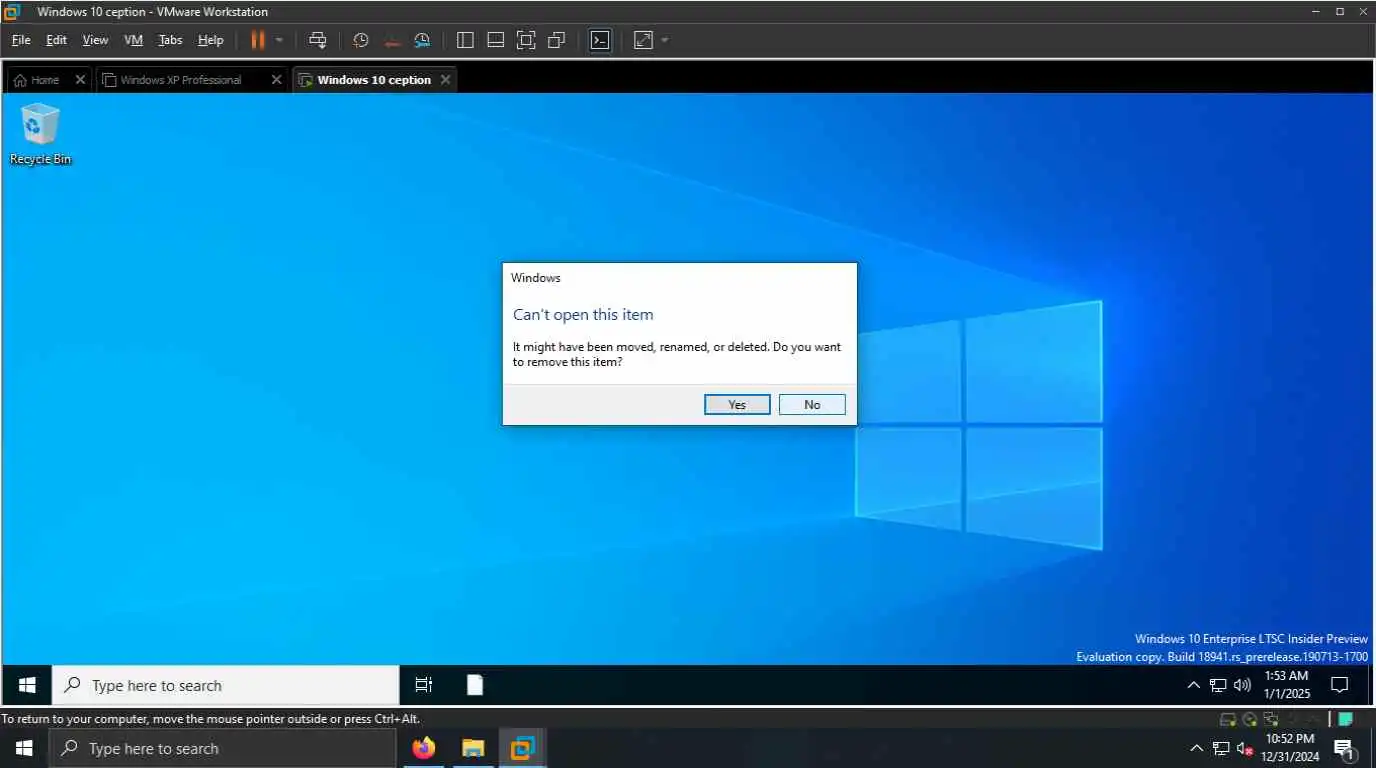Select the Recycle Bin on guest desktop
The height and width of the screenshot is (768, 1376).
40,134
